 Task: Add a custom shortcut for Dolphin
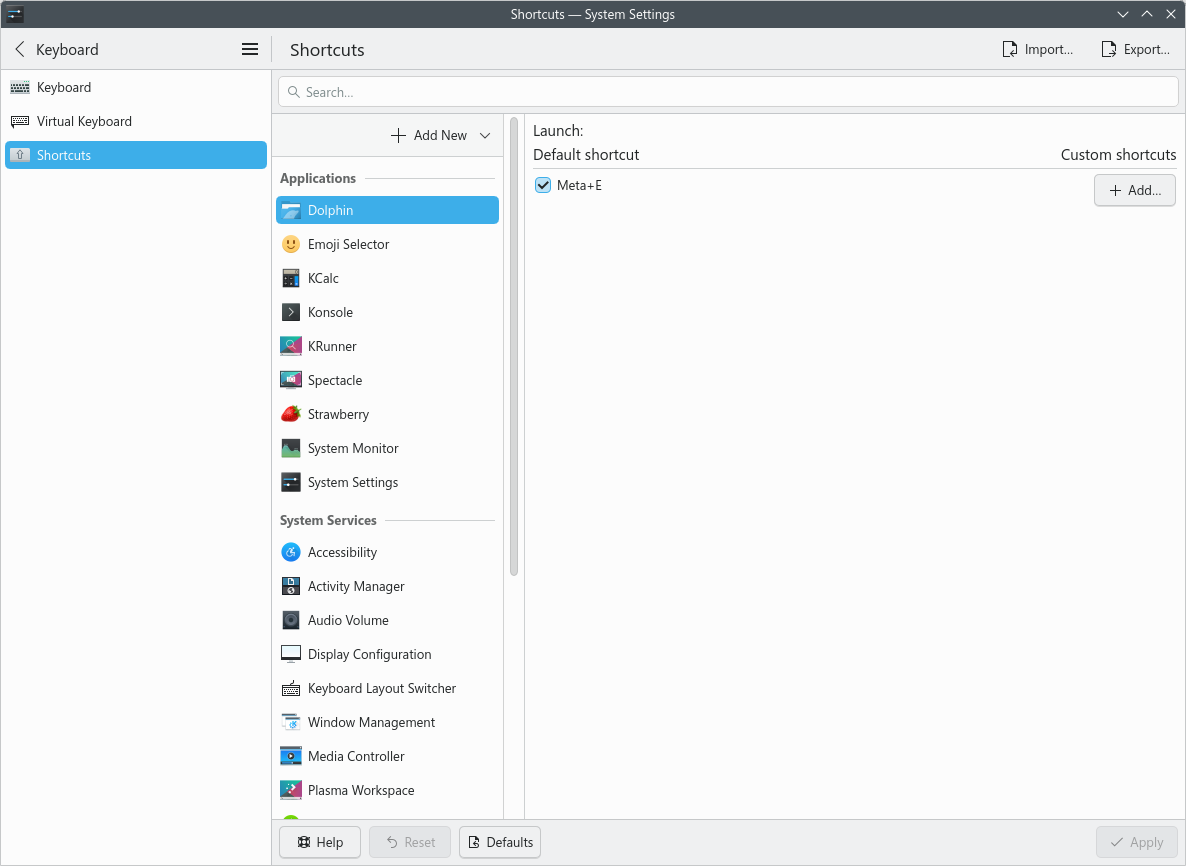pyautogui.click(x=1135, y=191)
